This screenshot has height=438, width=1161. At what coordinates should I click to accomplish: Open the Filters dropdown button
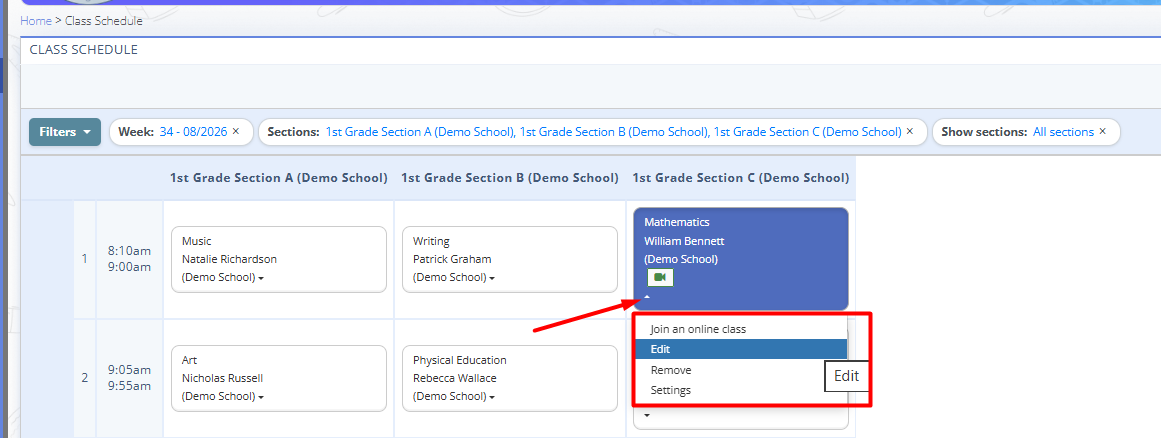pyautogui.click(x=65, y=132)
